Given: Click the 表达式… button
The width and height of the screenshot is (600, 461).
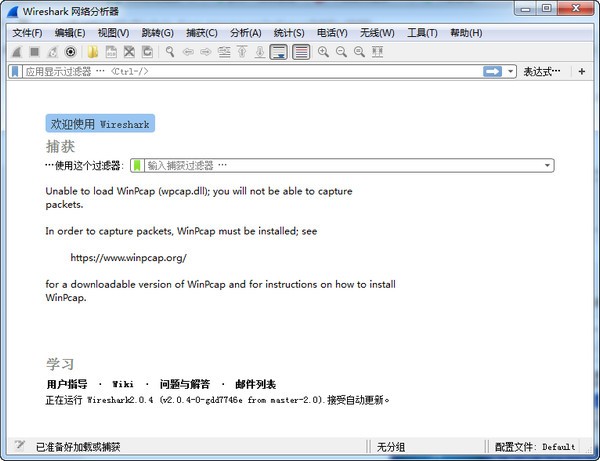Looking at the screenshot, I should 544,72.
